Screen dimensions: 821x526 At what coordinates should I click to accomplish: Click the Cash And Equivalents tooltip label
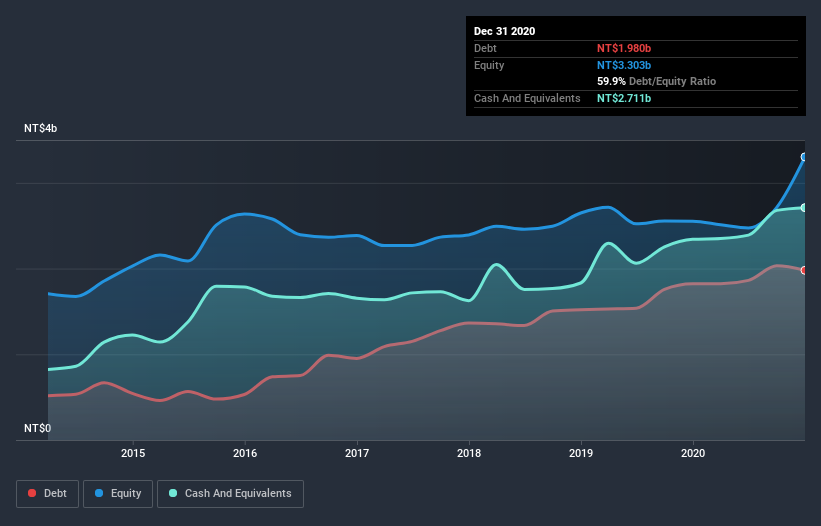(527, 98)
